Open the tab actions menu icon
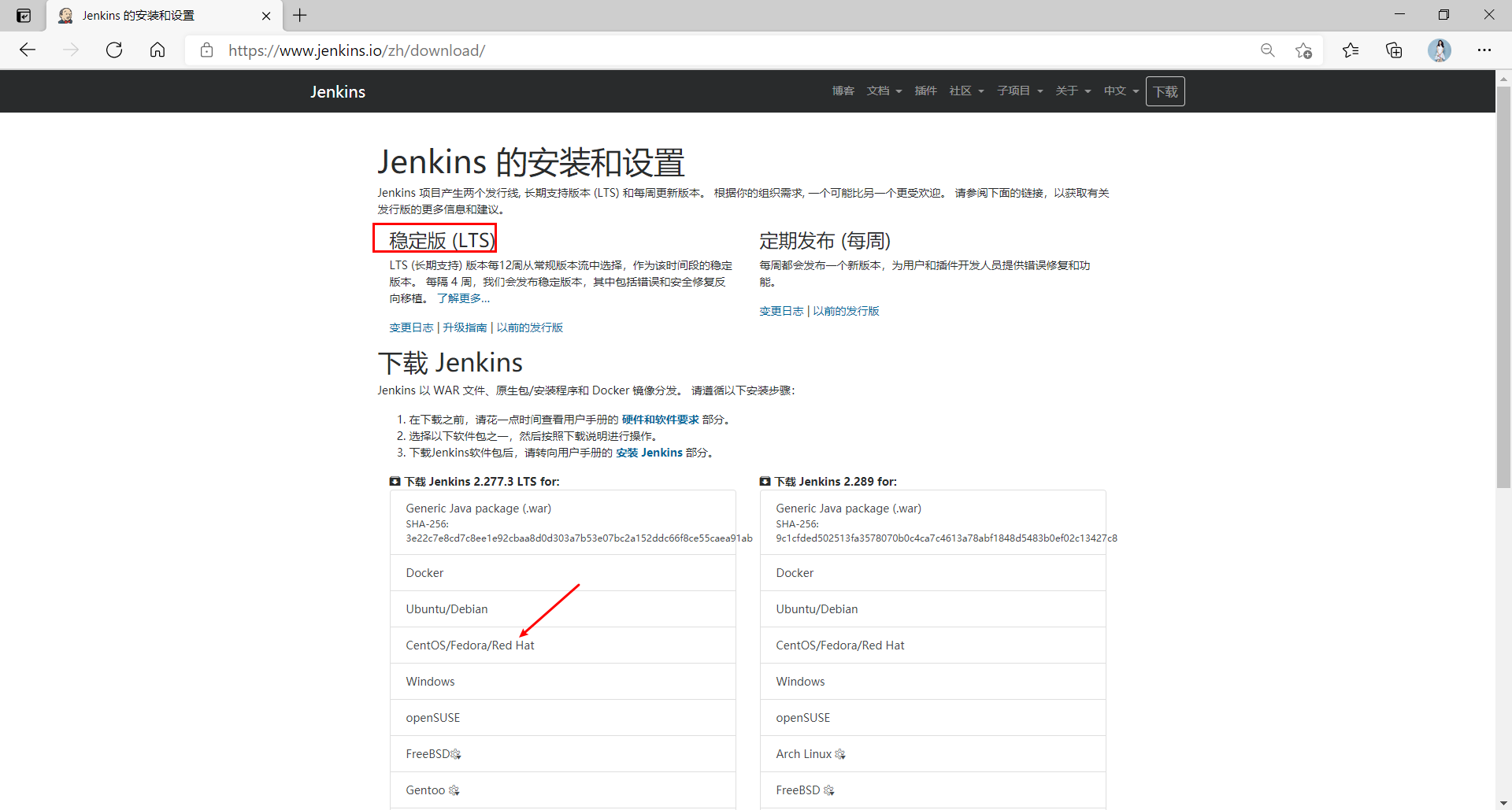Screen dimensions: 1512x810 pos(24,16)
